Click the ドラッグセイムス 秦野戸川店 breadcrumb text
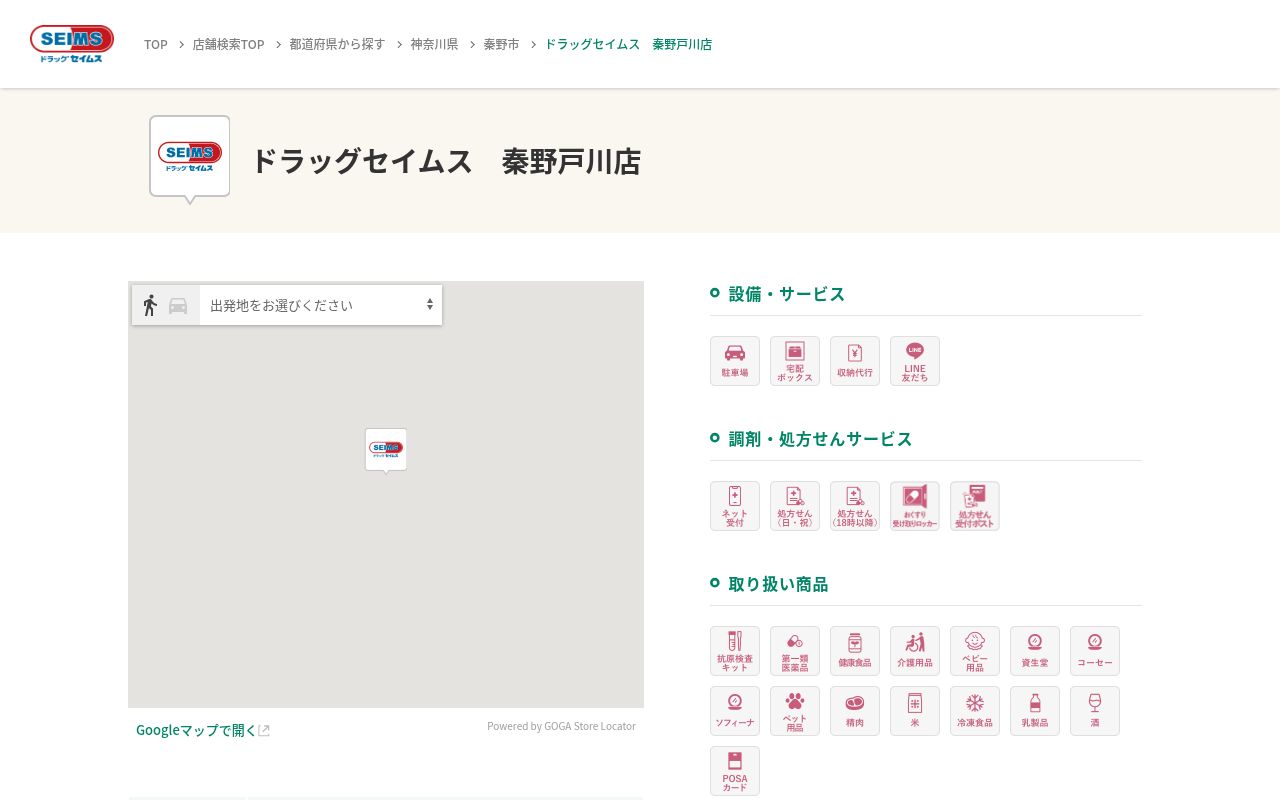 click(x=628, y=44)
